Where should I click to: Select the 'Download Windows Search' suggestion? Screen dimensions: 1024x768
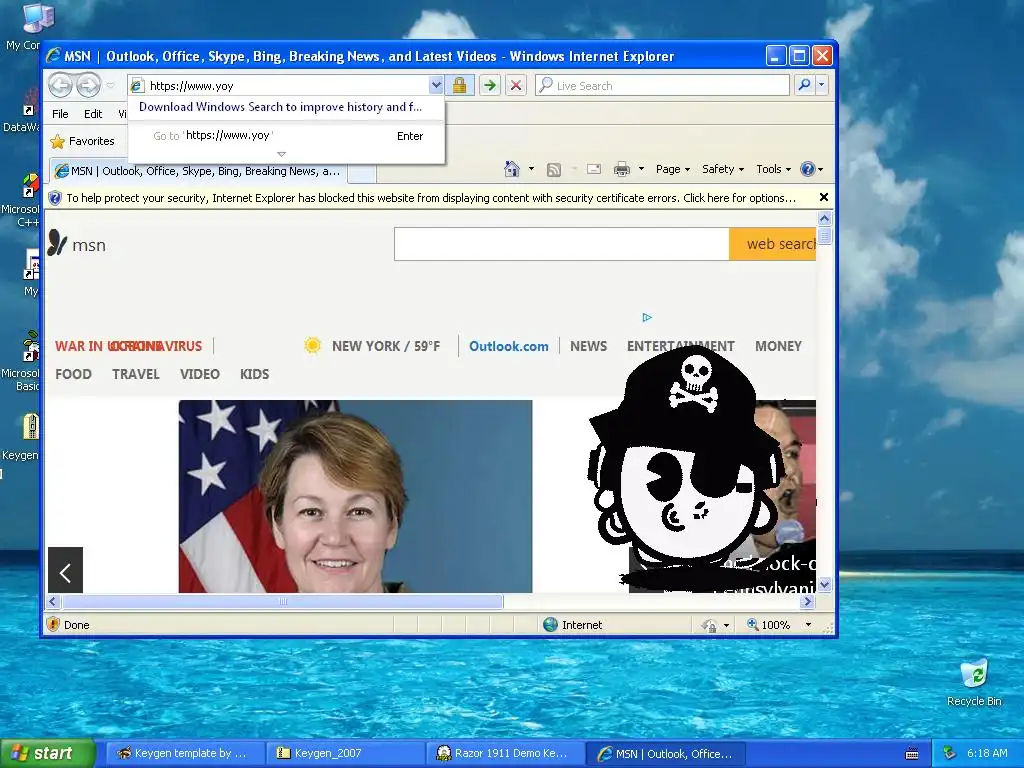[x=280, y=106]
